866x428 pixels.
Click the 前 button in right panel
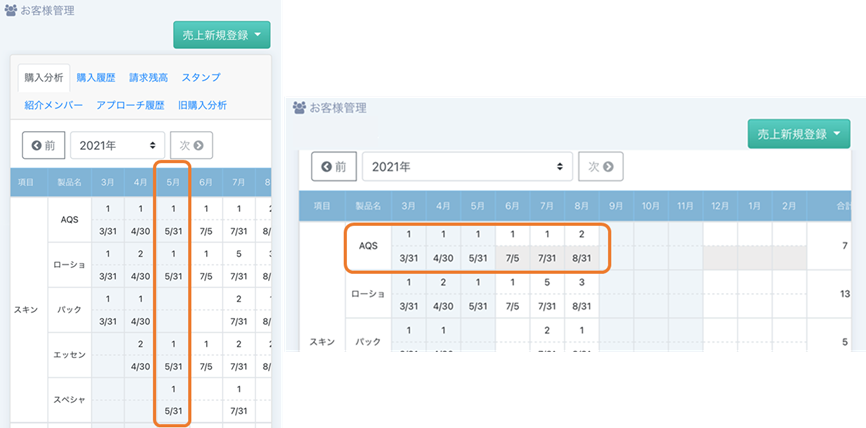(x=334, y=166)
